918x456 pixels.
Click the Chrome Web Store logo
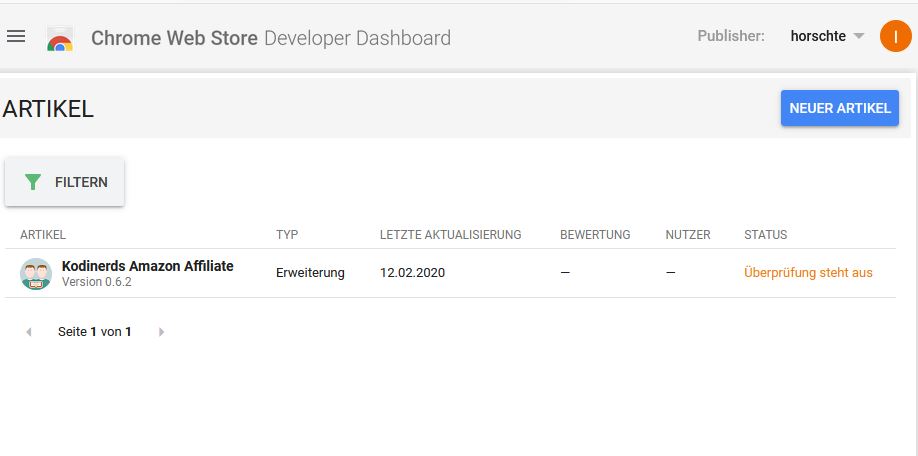60,39
